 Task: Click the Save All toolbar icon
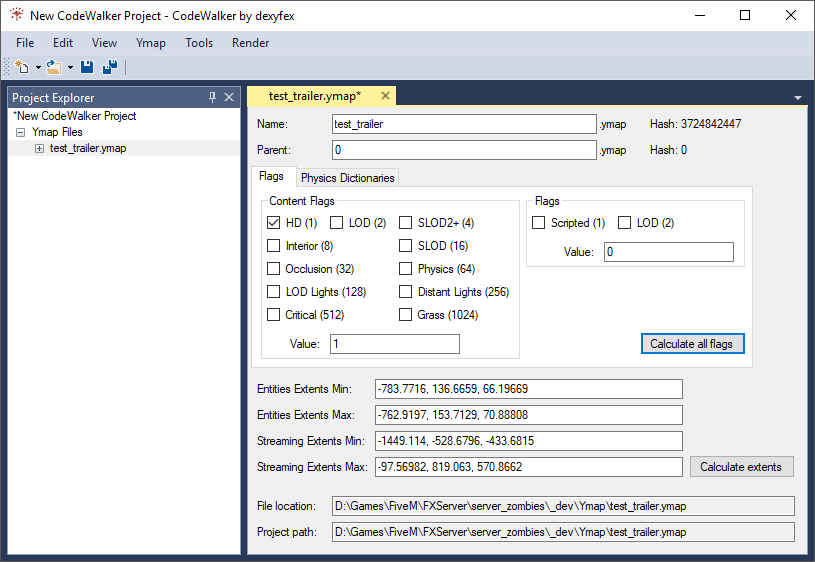[x=110, y=68]
